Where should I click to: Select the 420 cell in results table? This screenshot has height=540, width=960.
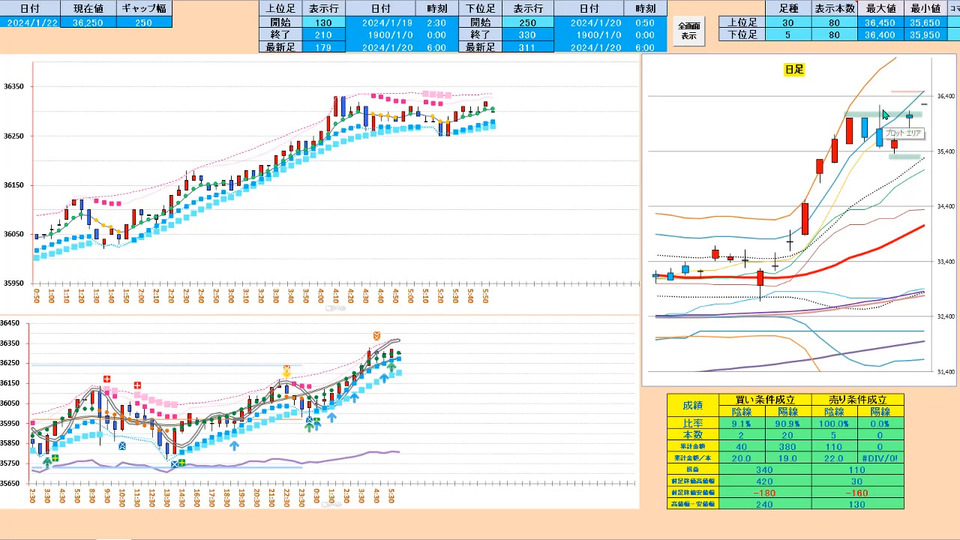(x=765, y=481)
